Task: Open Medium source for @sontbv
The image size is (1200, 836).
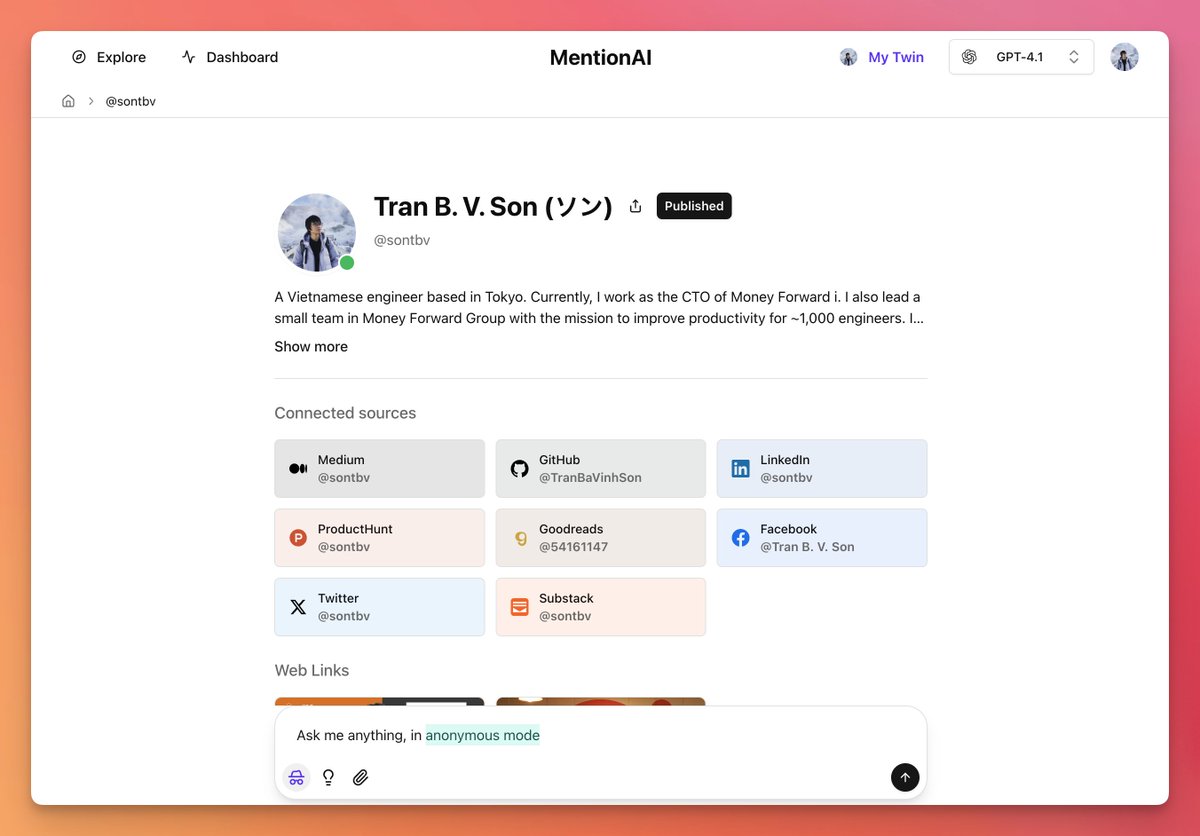Action: [x=379, y=467]
